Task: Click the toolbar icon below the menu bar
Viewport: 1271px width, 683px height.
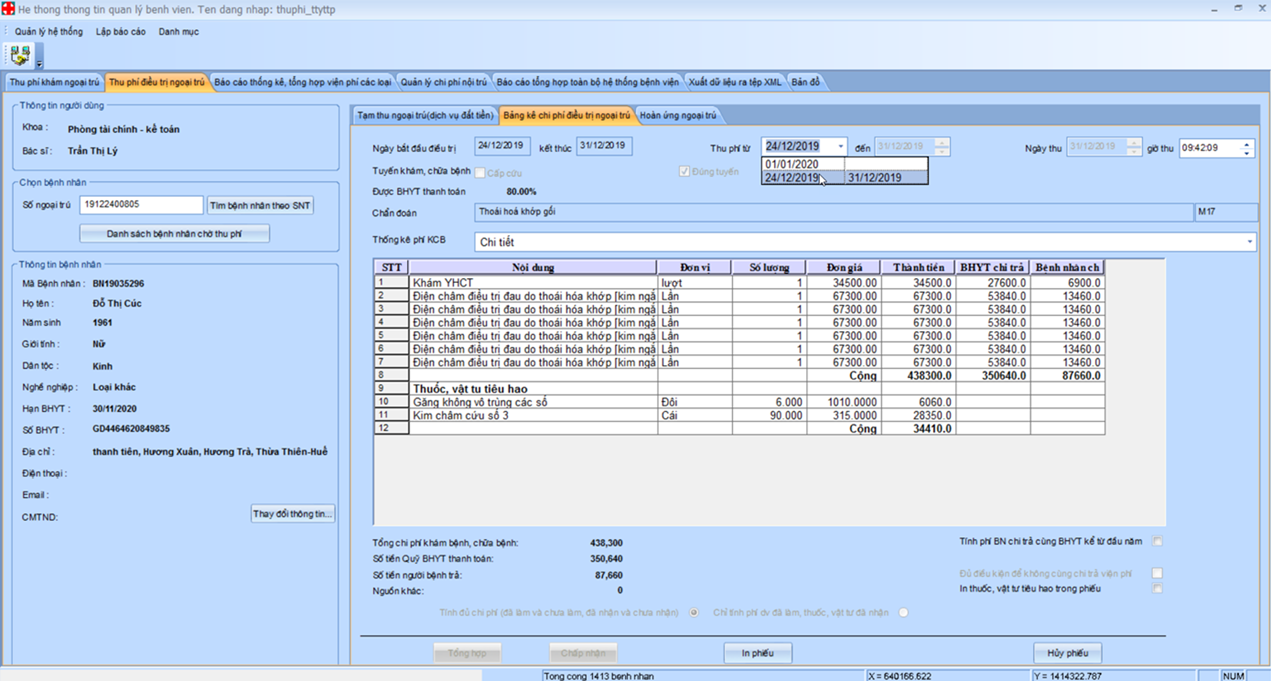Action: click(x=20, y=54)
